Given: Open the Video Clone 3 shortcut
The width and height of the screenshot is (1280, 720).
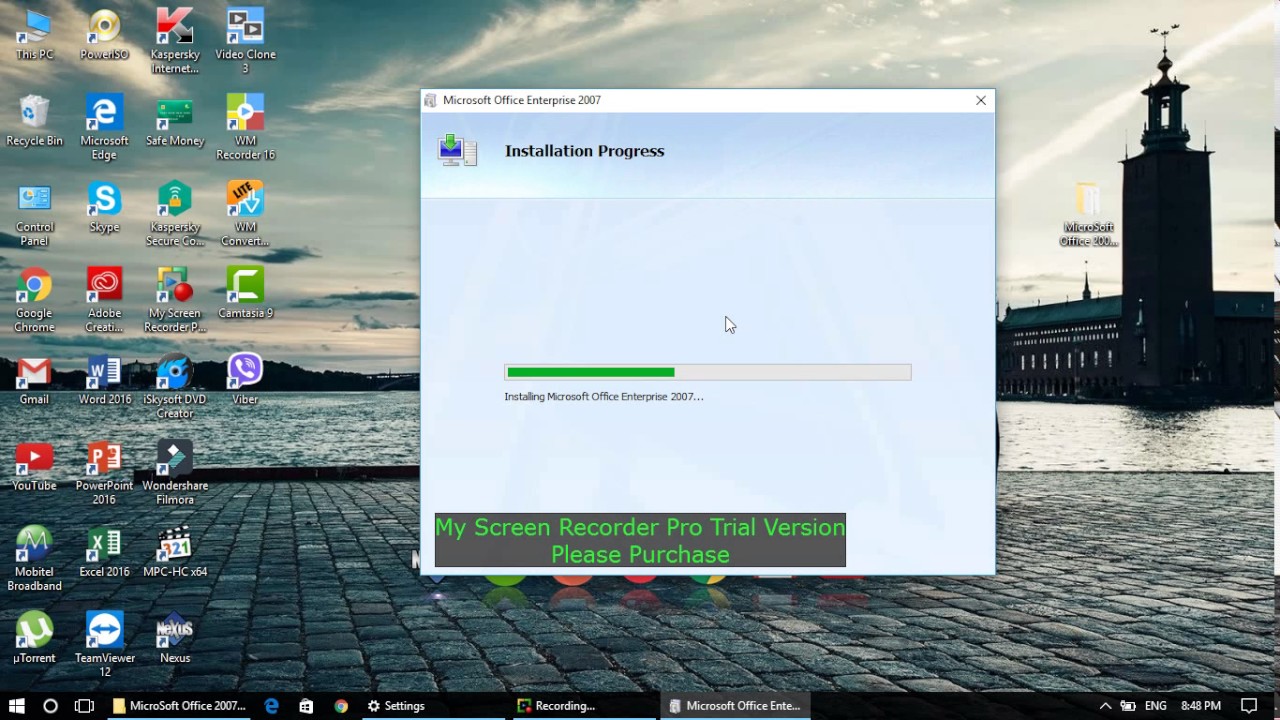Looking at the screenshot, I should point(245,42).
